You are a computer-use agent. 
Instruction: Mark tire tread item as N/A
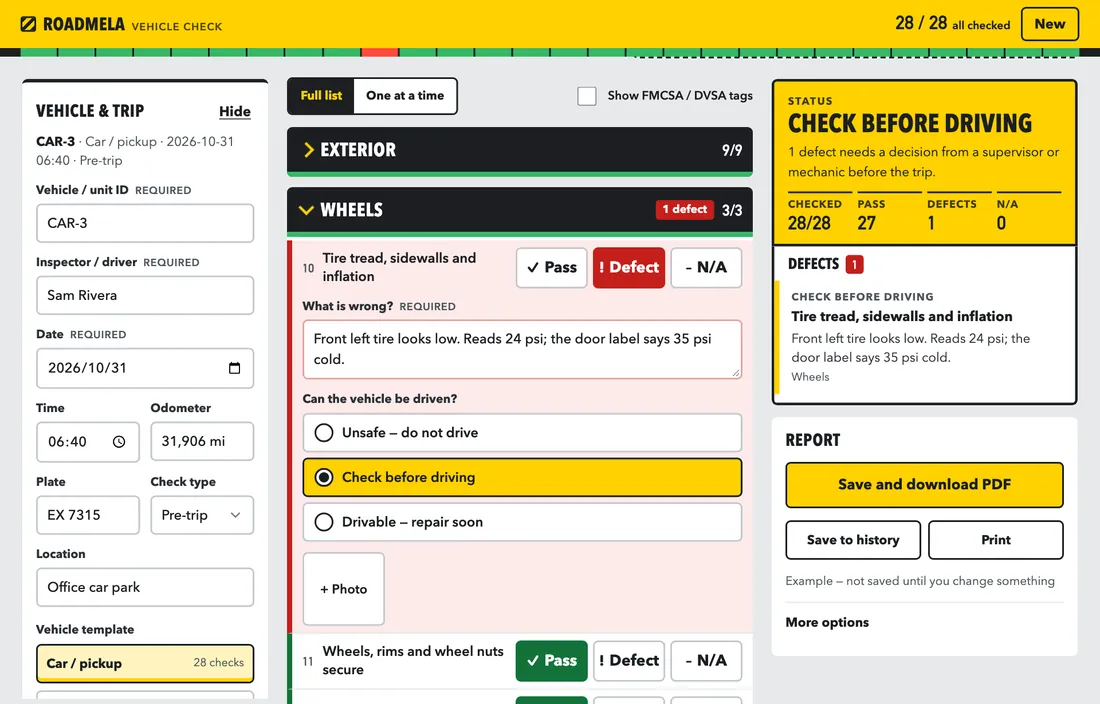tap(706, 267)
